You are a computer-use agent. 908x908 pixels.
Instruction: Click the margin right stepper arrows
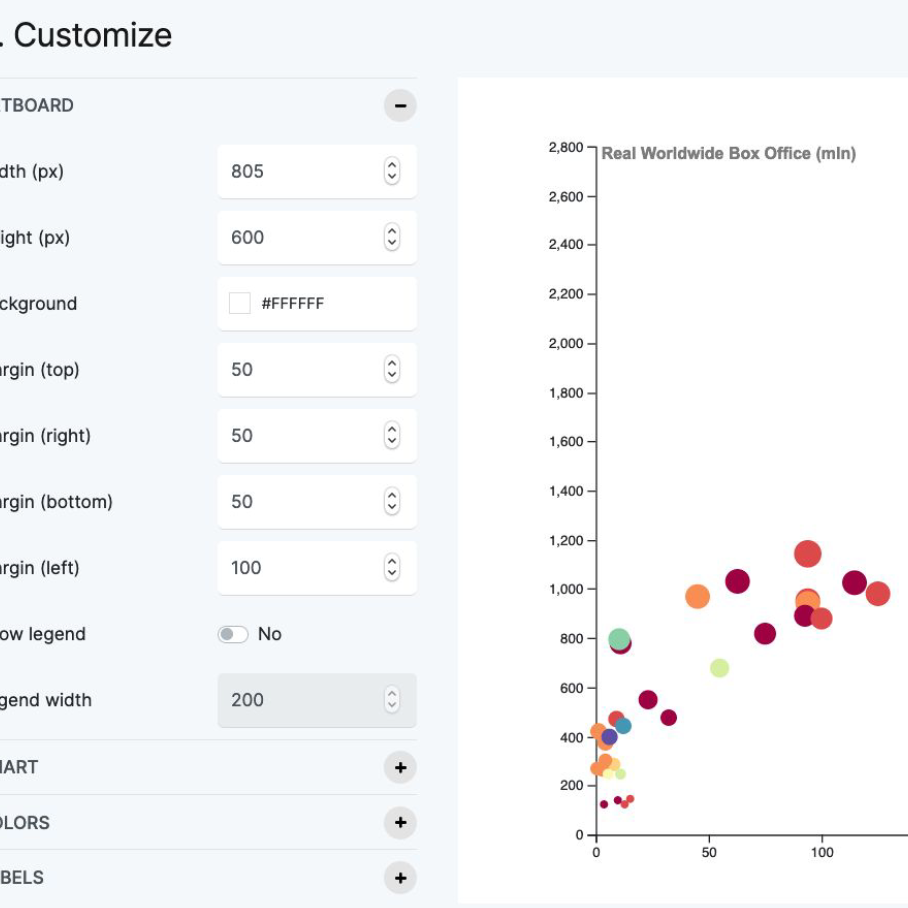click(x=392, y=435)
